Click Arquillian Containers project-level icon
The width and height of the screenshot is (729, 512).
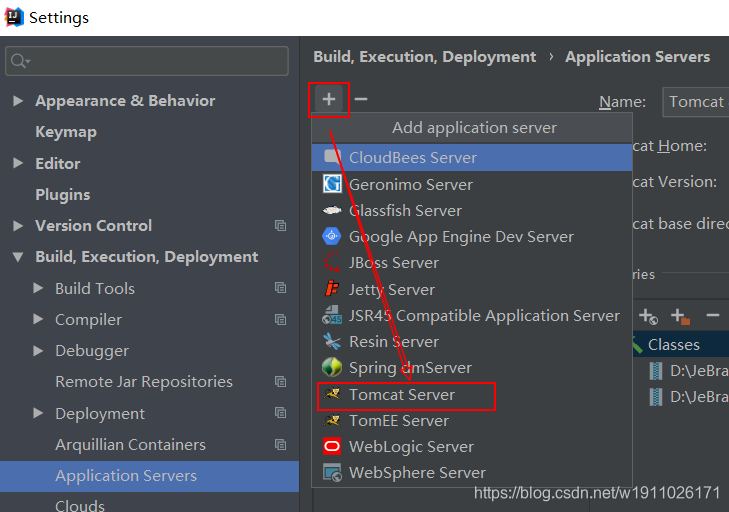(280, 445)
